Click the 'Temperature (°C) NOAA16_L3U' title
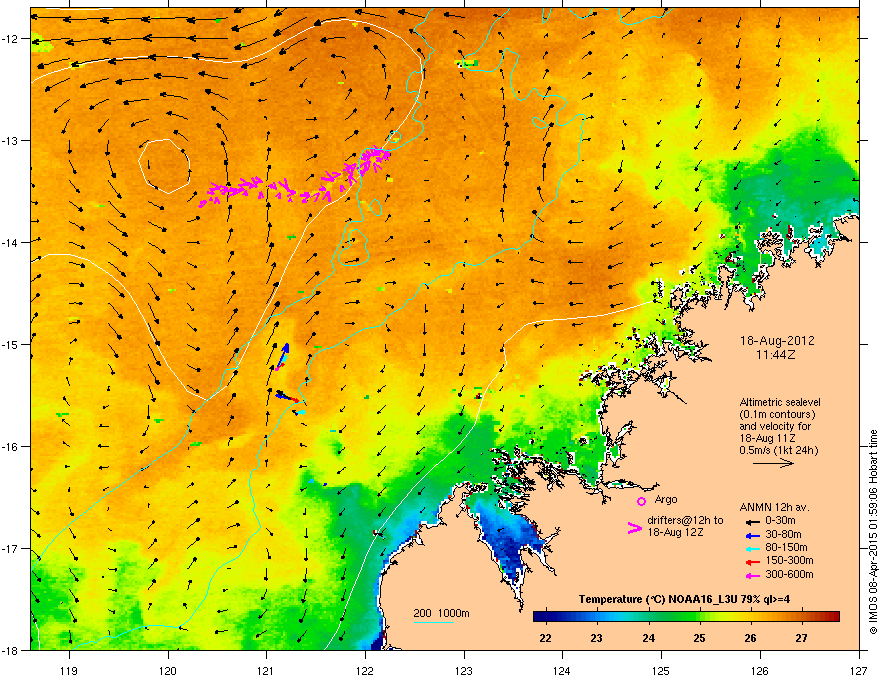Screen dimensions: 880x680 pos(657,600)
